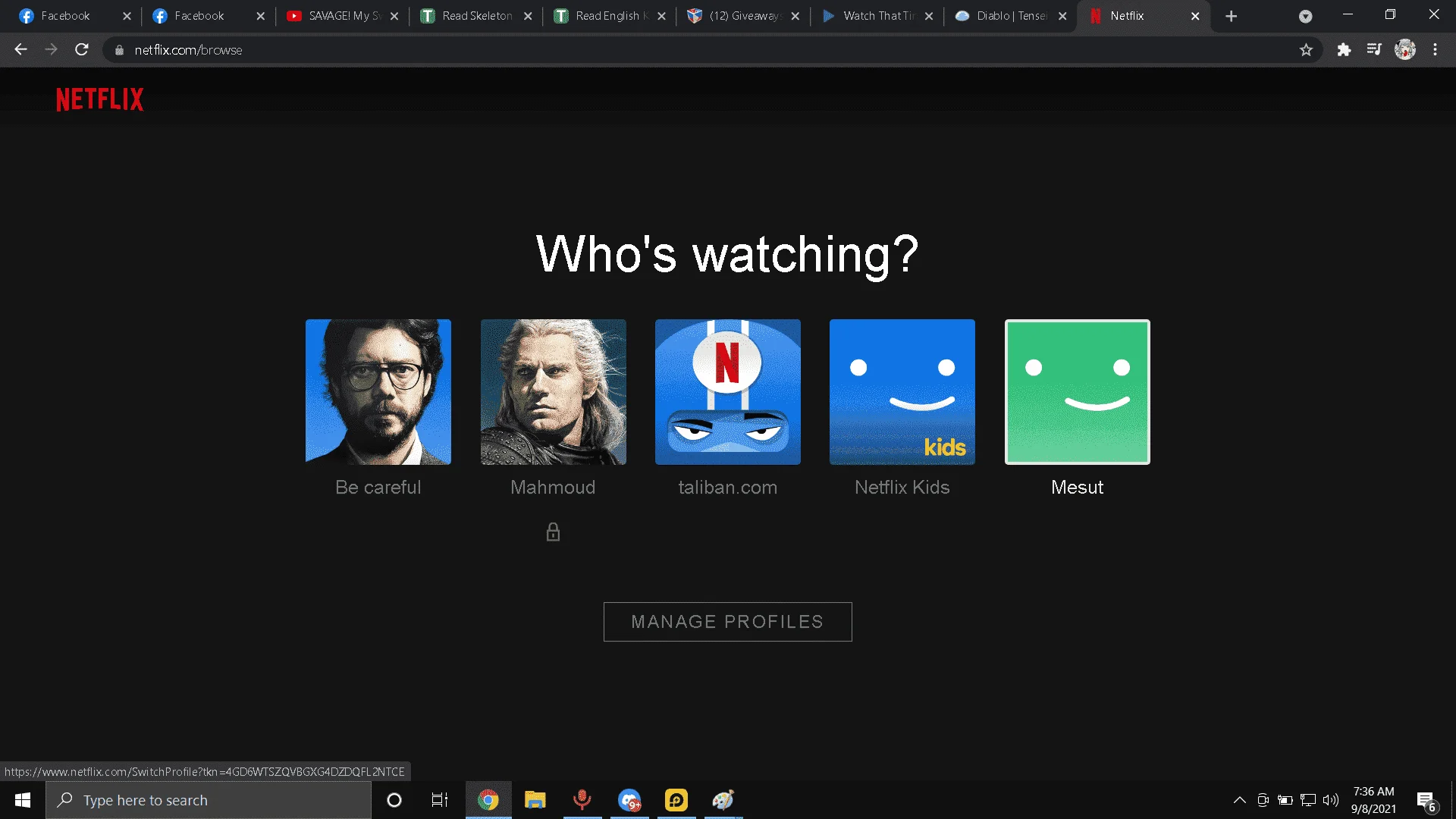
Task: Switch to the Watch That Time tab
Action: click(876, 16)
